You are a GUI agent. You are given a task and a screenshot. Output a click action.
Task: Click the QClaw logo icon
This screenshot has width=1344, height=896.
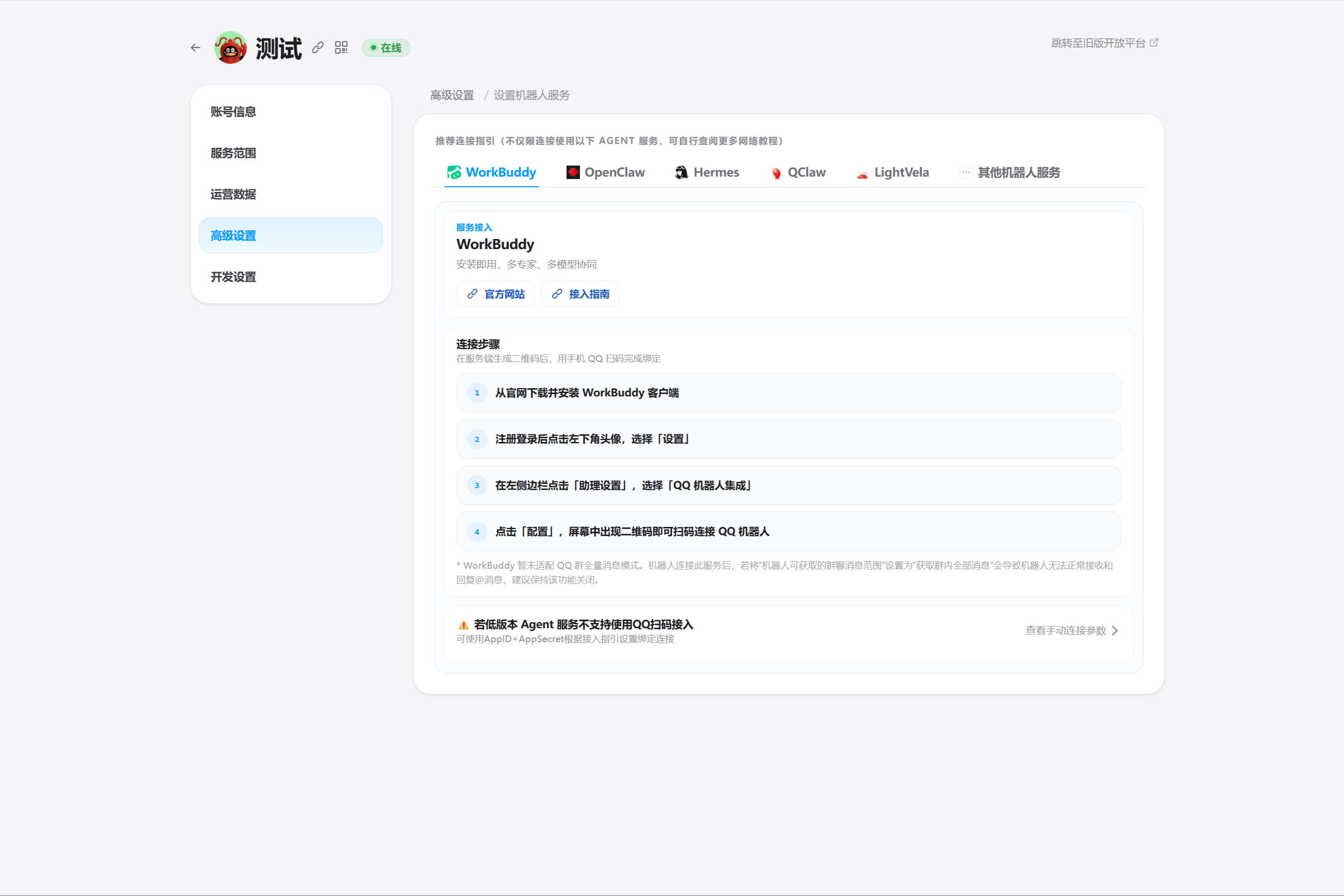tap(776, 173)
